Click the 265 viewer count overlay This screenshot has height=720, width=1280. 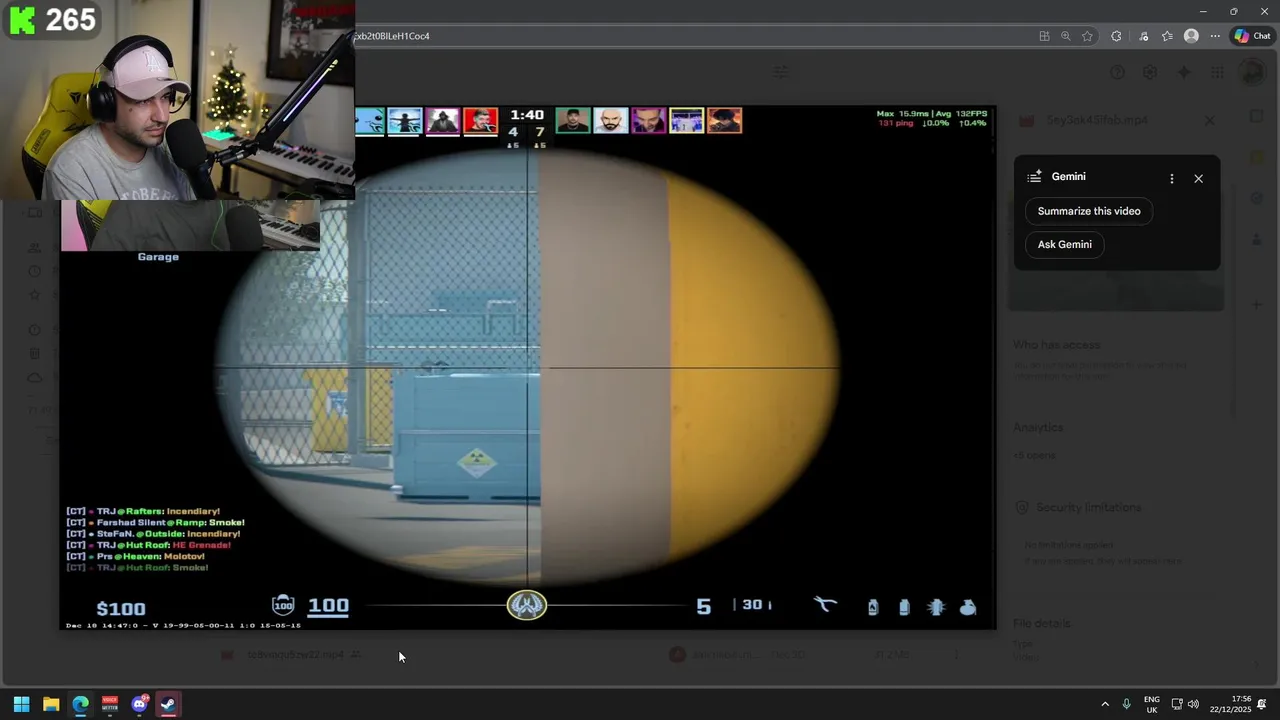tap(52, 20)
